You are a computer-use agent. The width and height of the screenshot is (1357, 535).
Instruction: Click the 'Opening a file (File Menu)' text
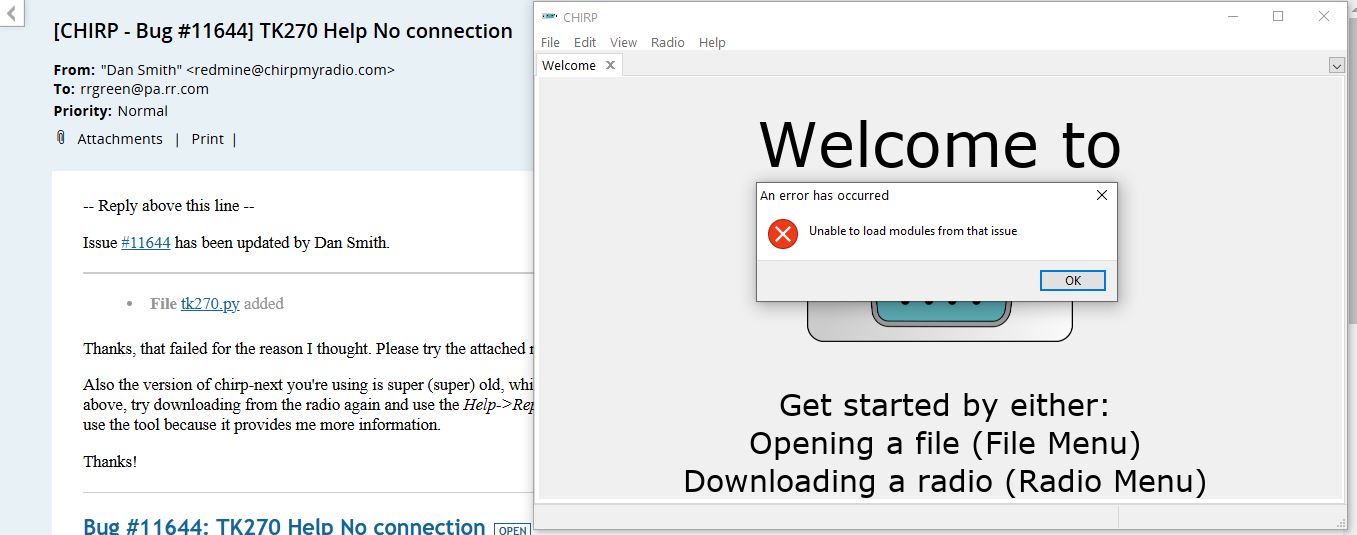click(x=945, y=443)
